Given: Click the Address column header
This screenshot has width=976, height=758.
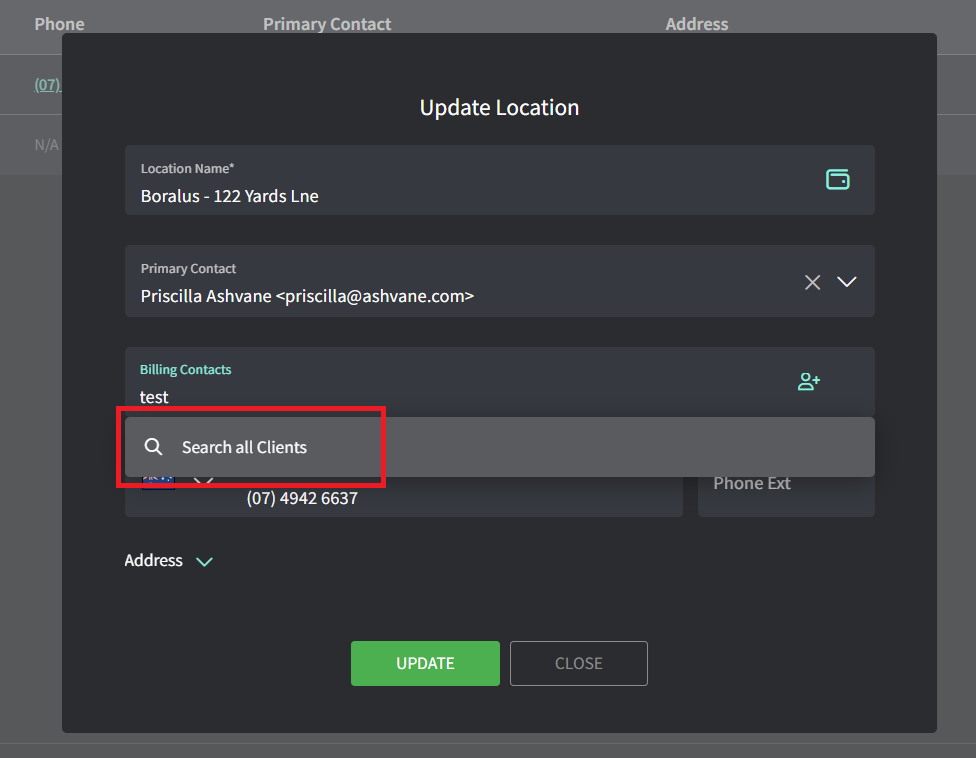Looking at the screenshot, I should click(x=697, y=24).
